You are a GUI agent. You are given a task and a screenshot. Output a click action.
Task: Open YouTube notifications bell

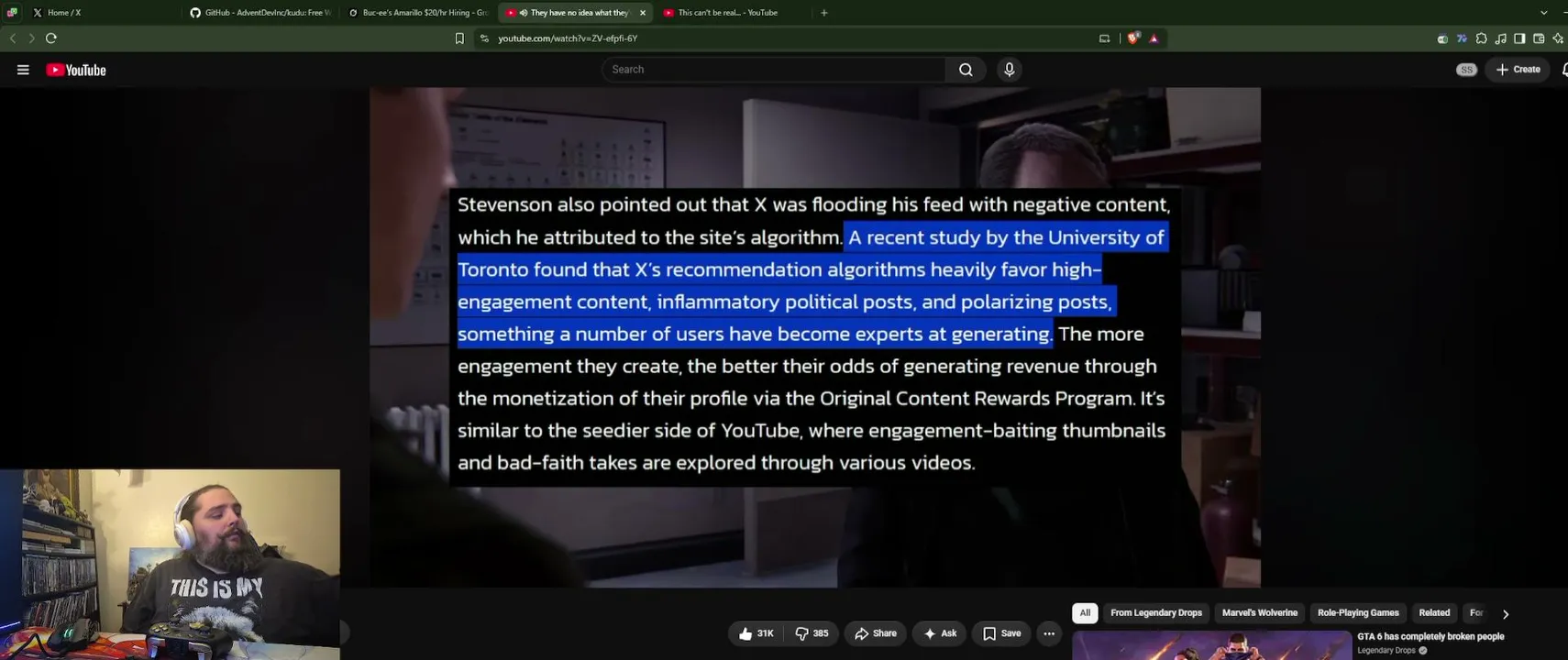pyautogui.click(x=1563, y=70)
